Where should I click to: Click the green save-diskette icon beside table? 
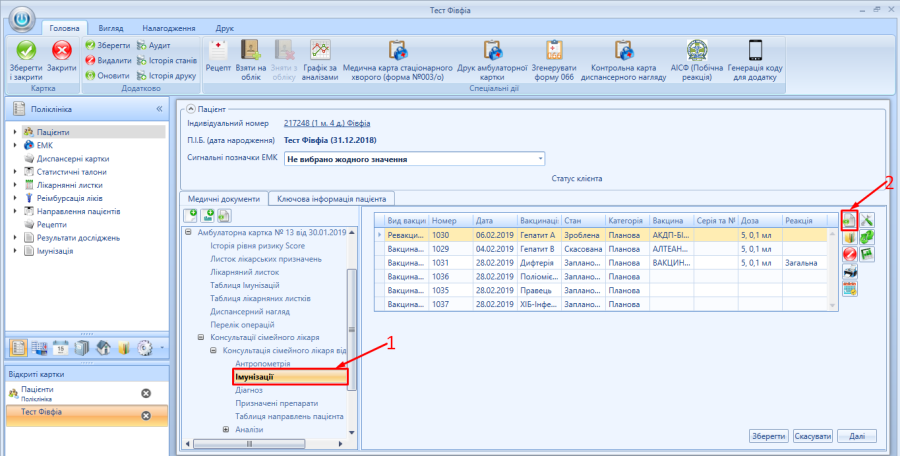click(867, 254)
